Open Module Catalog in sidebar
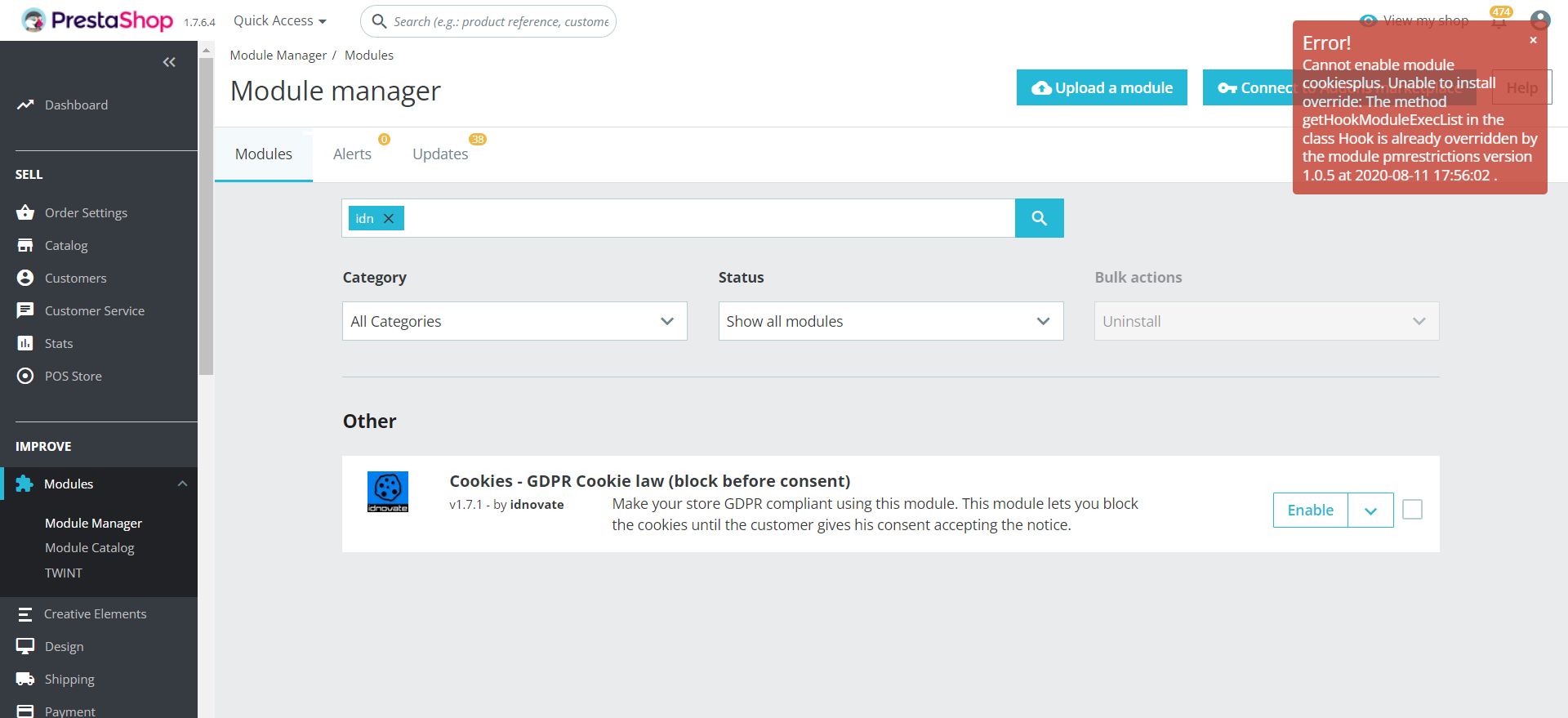The image size is (1568, 718). (x=90, y=547)
